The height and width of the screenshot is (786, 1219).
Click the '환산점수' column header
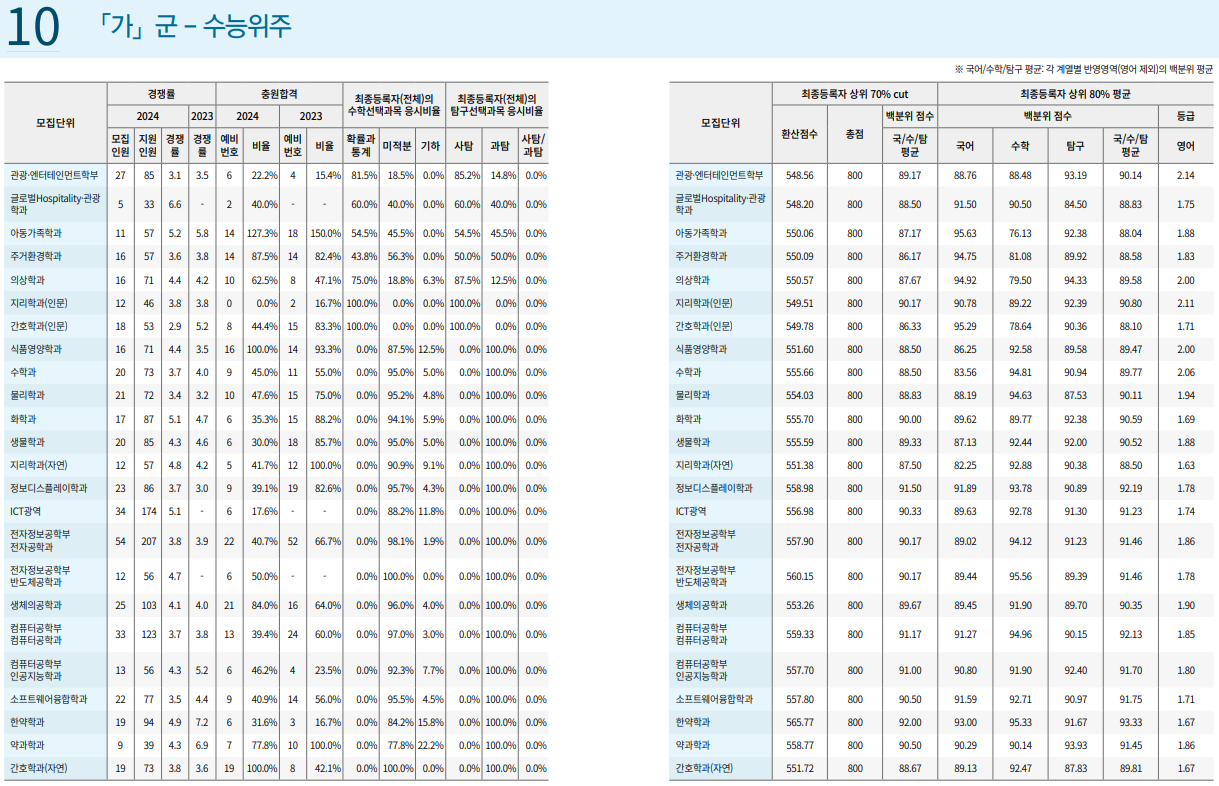(x=799, y=133)
